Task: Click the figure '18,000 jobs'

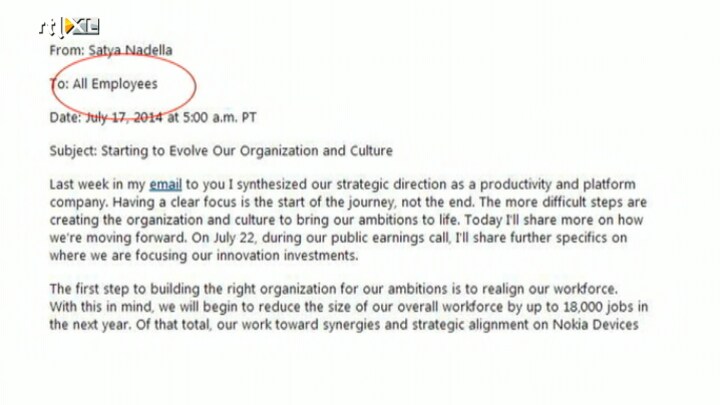Action: tap(605, 307)
